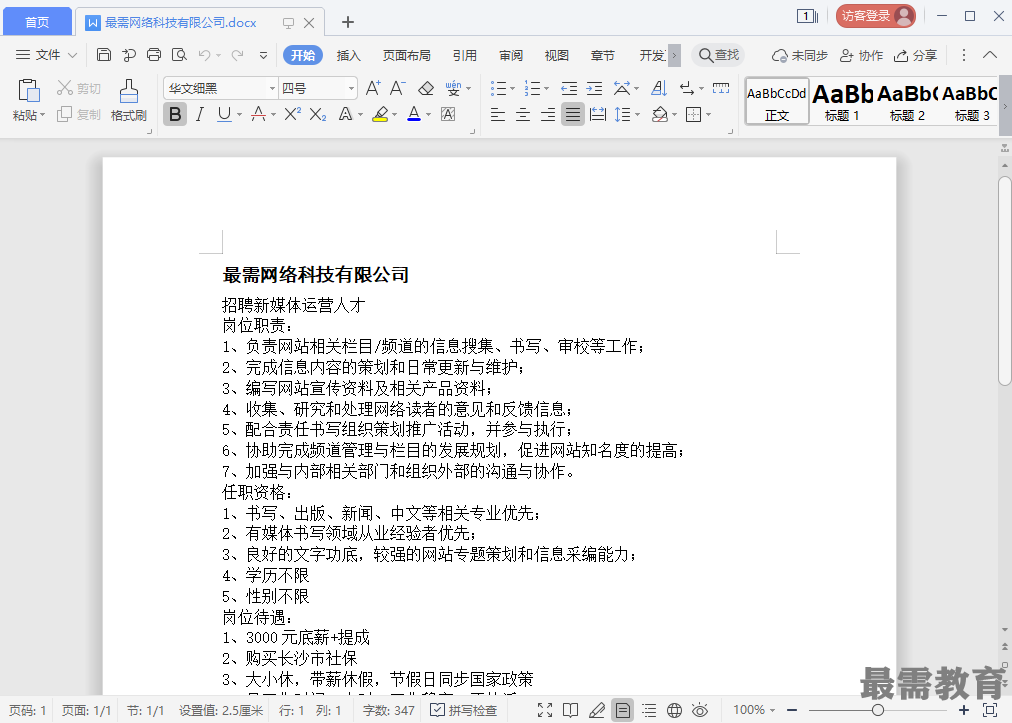Align text right
The height and width of the screenshot is (723, 1012).
click(x=548, y=114)
